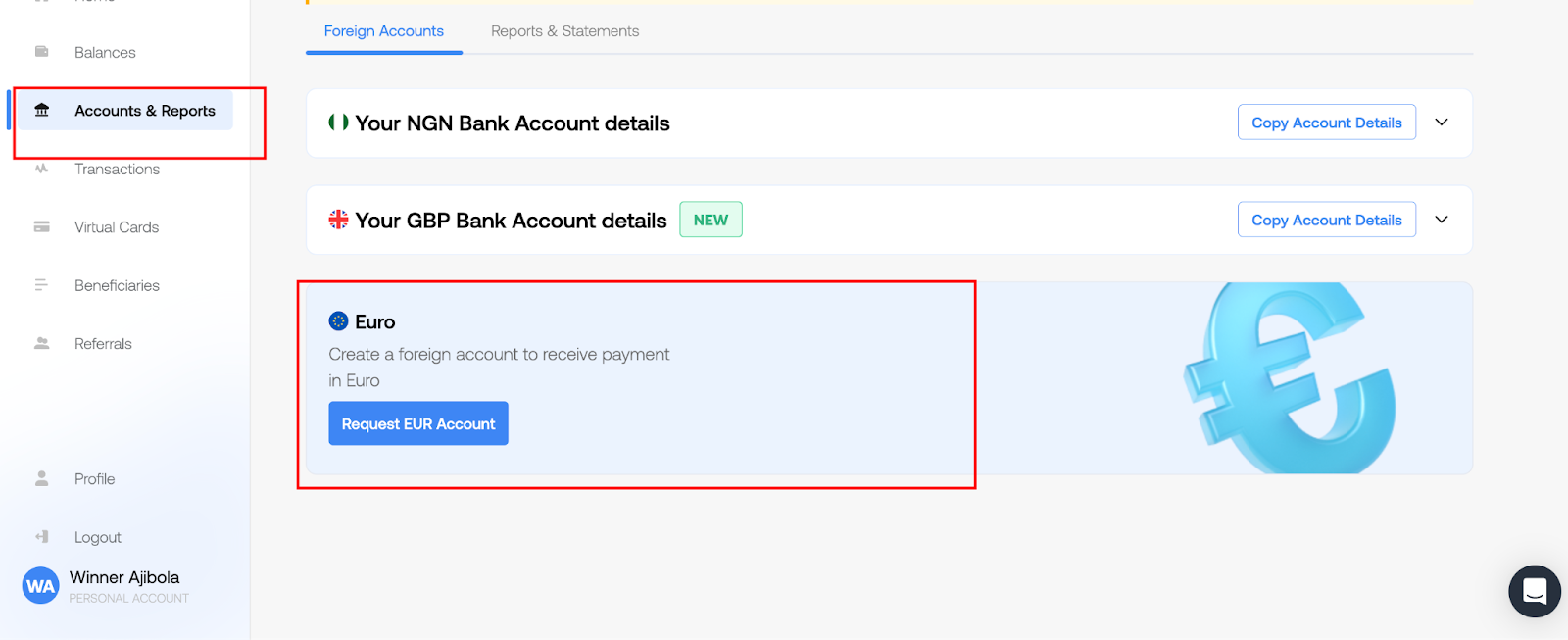Select the Logout arrow icon
The image size is (1568, 640).
pos(41,536)
